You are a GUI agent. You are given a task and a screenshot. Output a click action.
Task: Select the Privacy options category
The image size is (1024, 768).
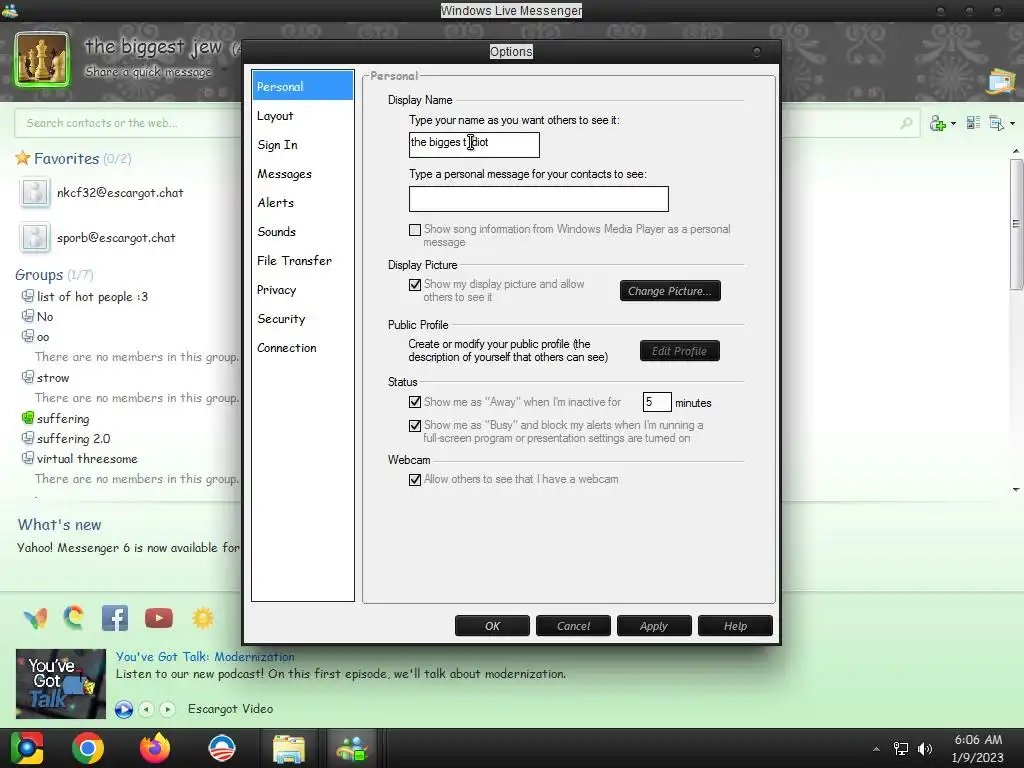(303, 289)
